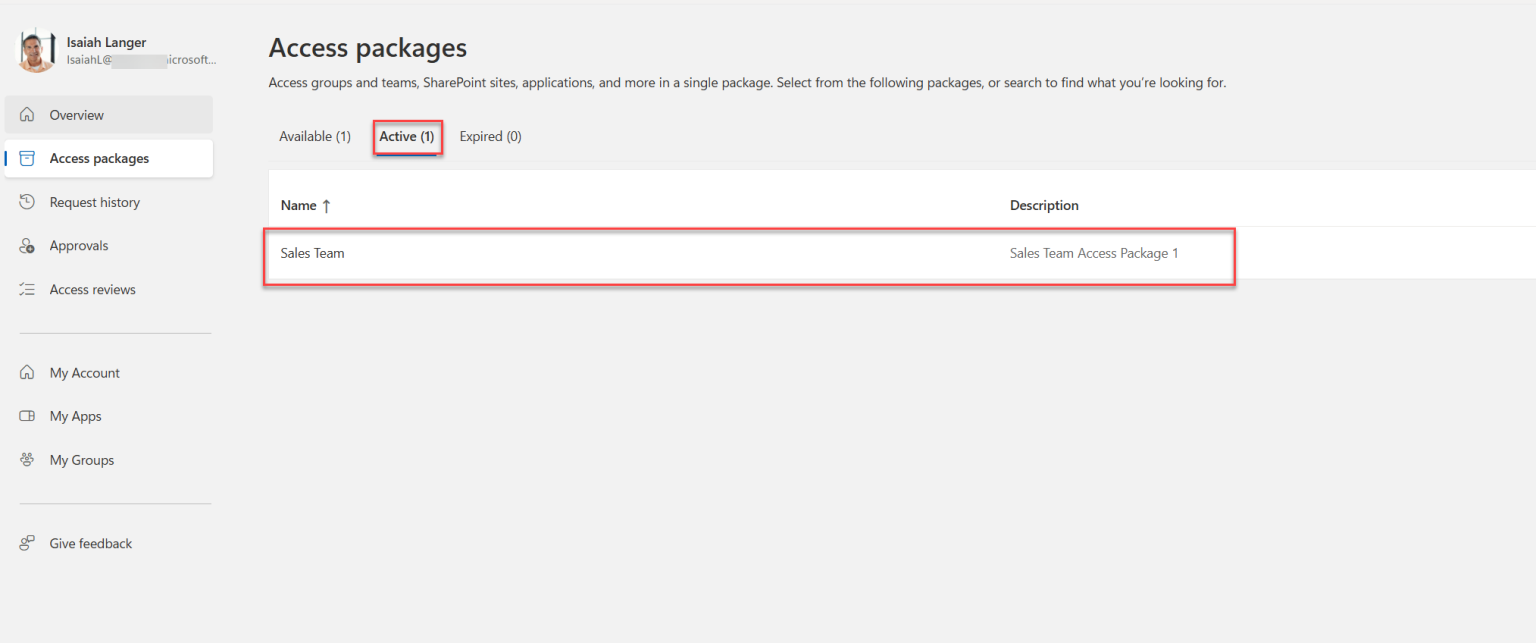The width and height of the screenshot is (1536, 643).
Task: Select the My Account home icon
Action: point(28,372)
